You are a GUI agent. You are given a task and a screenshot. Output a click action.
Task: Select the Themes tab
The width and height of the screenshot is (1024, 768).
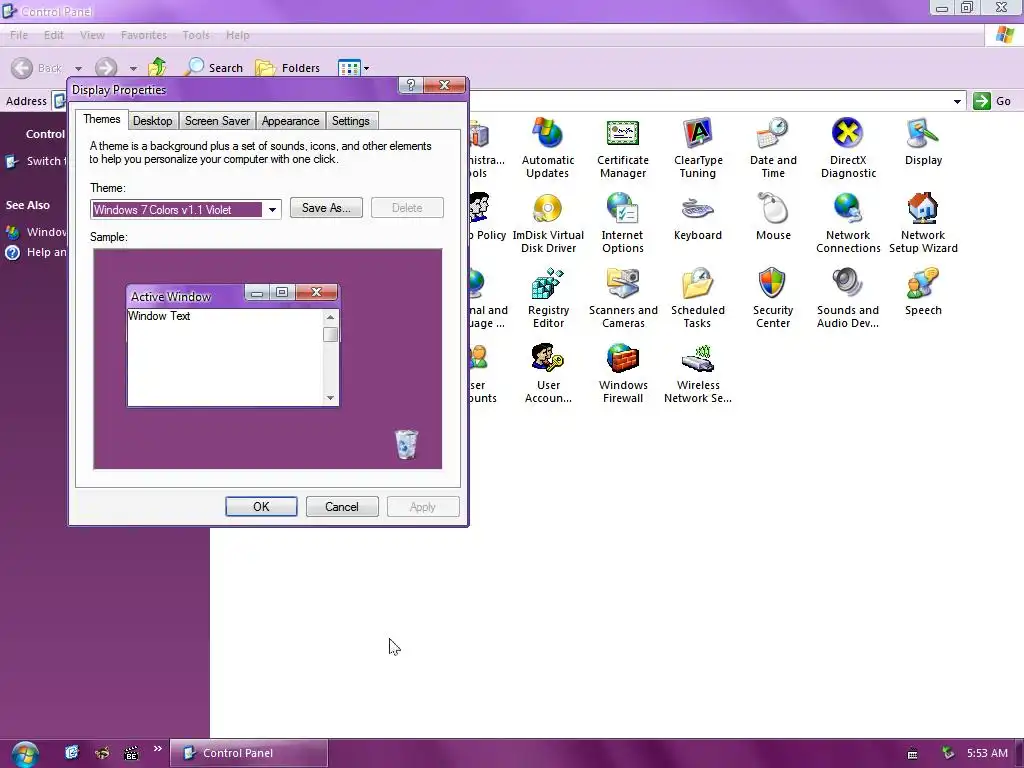[x=101, y=119]
